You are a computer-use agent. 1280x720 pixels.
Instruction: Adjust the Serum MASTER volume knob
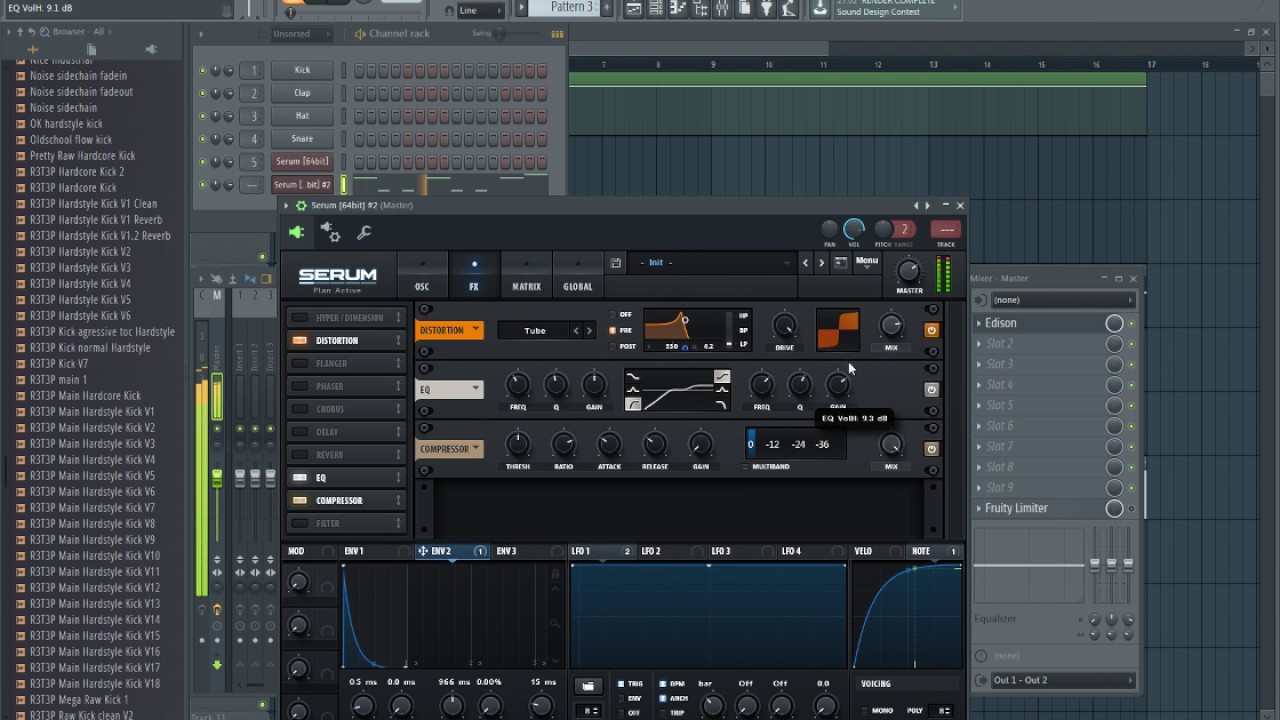tap(909, 270)
